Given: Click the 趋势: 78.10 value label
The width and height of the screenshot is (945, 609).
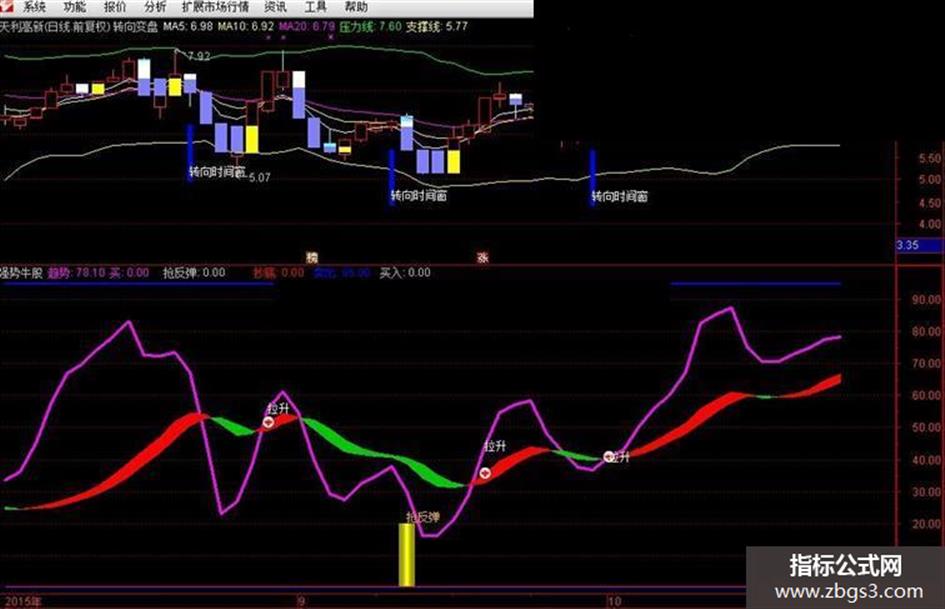Looking at the screenshot, I should 77,273.
